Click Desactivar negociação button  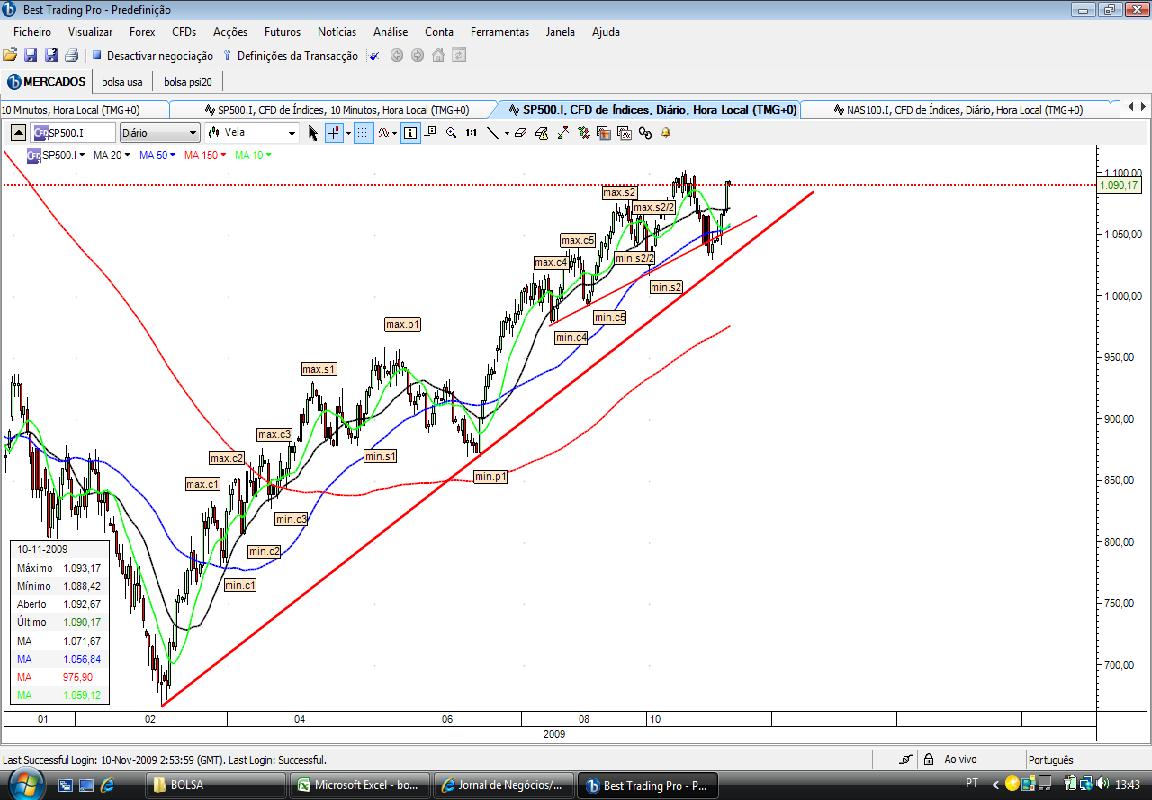152,56
